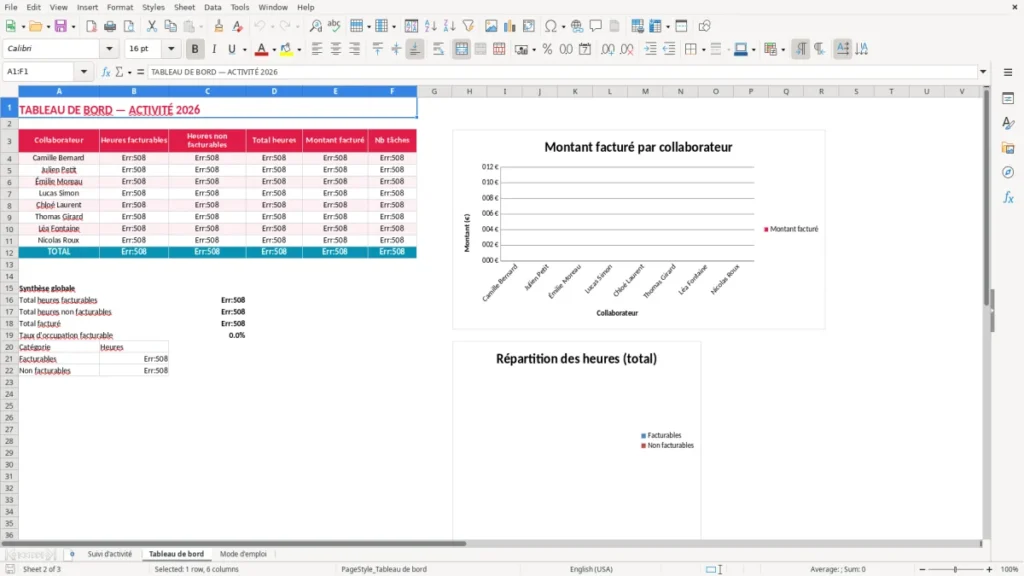1024x576 pixels.
Task: Toggle Merge and Center Cells
Action: 461,49
